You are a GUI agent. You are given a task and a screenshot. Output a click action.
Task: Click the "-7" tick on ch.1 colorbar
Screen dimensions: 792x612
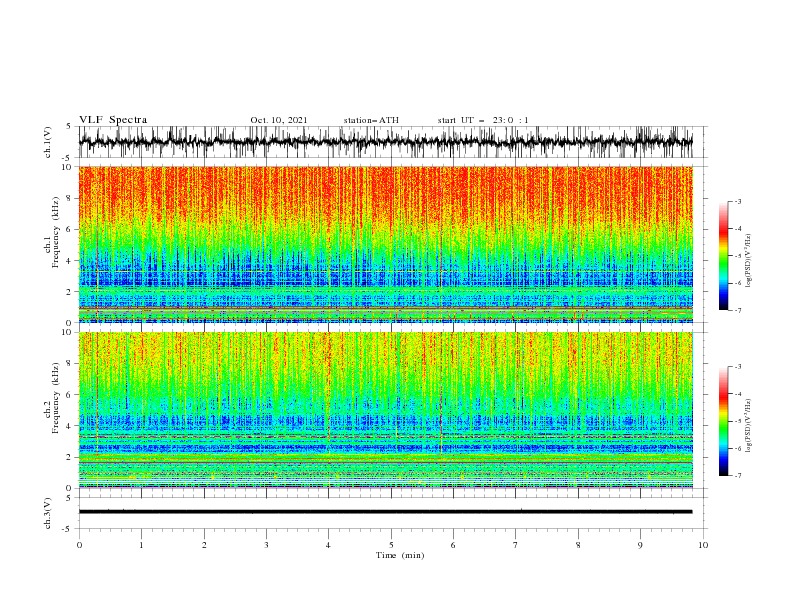pos(737,310)
